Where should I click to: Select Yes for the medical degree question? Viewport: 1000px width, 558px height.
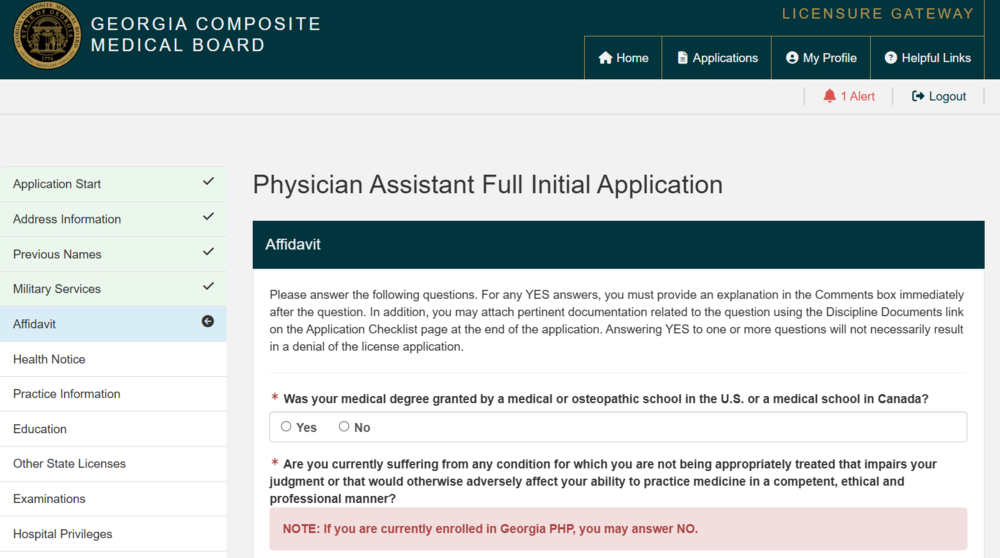tap(286, 427)
